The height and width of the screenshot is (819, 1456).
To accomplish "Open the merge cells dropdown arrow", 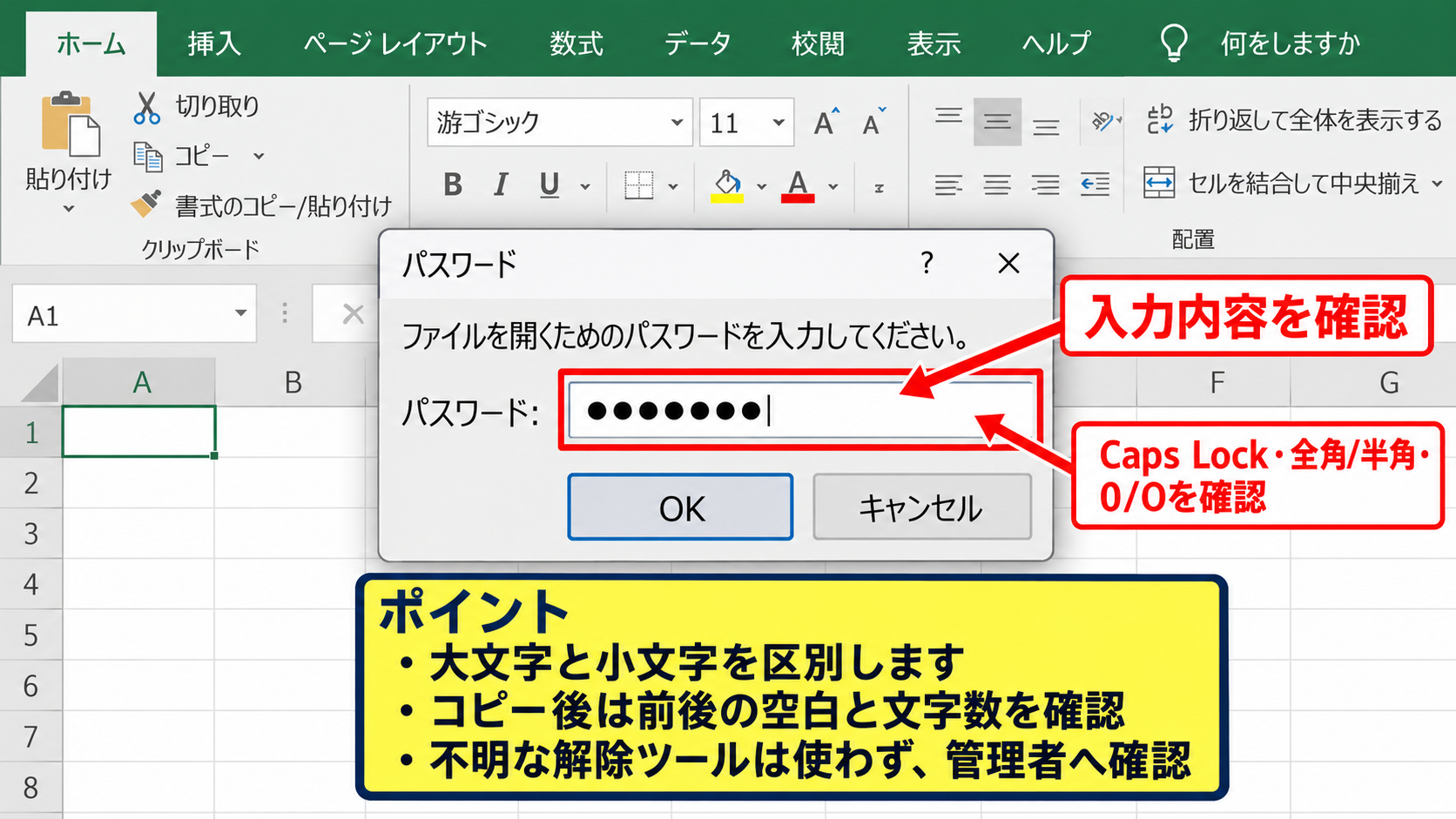I will (x=1437, y=184).
